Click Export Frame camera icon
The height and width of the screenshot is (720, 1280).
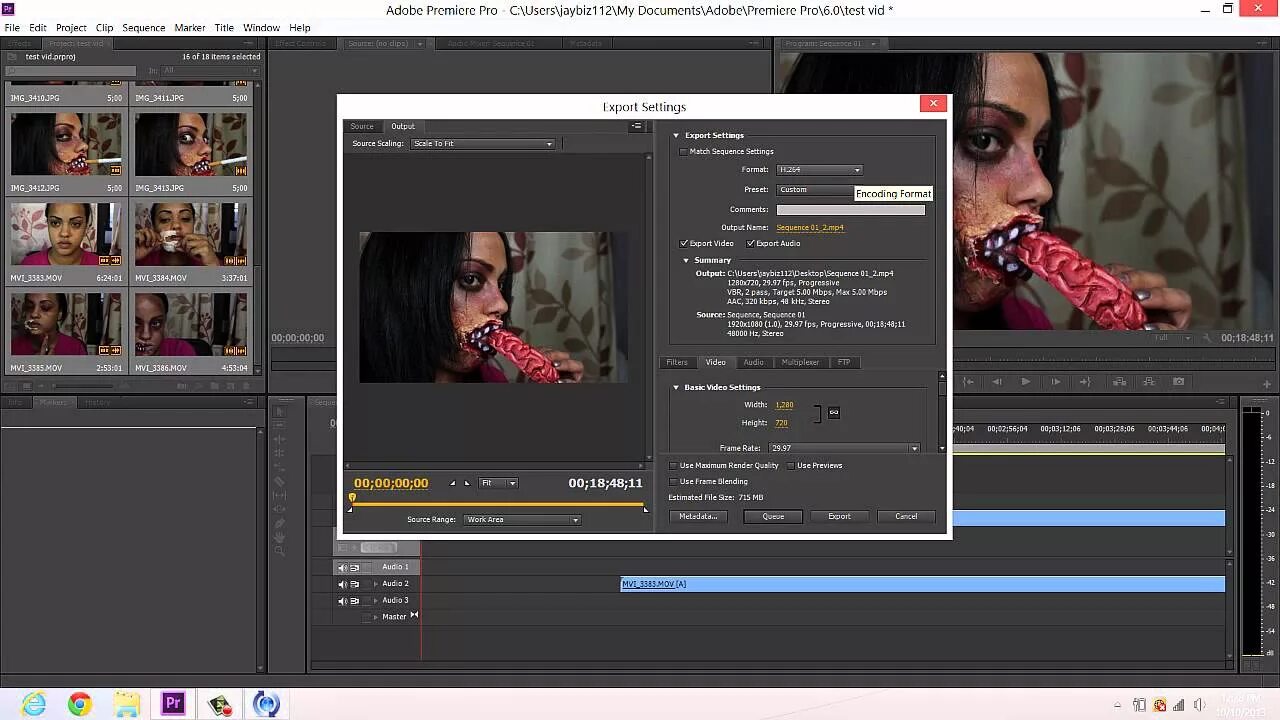point(1178,381)
